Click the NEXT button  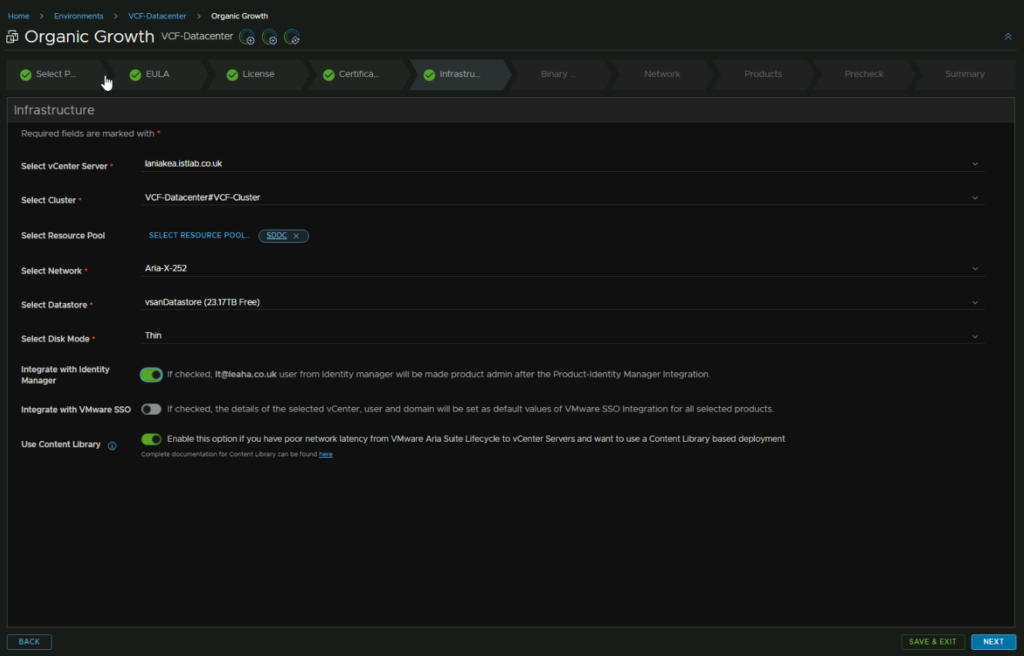[993, 642]
